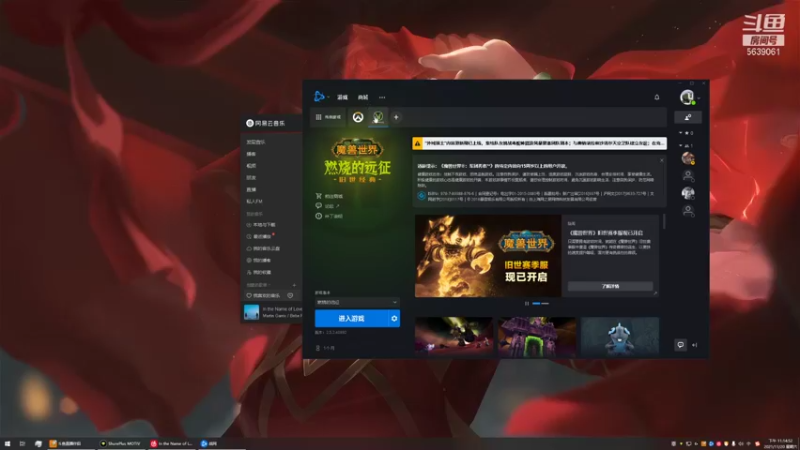Image resolution: width=800 pixels, height=450 pixels.
Task: Select the Overwatch game icon tab
Action: coord(358,117)
